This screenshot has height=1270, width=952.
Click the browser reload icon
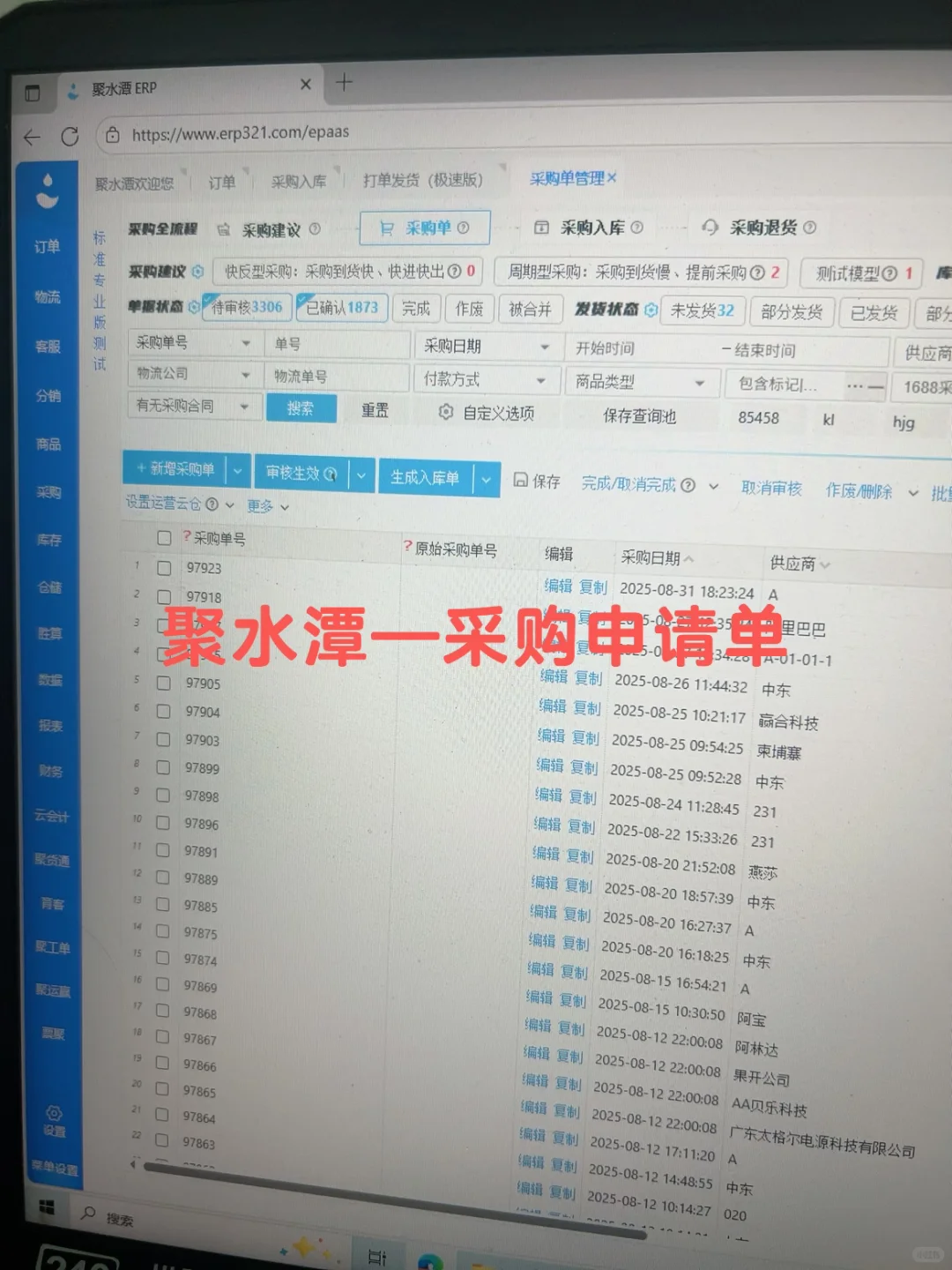pyautogui.click(x=71, y=137)
